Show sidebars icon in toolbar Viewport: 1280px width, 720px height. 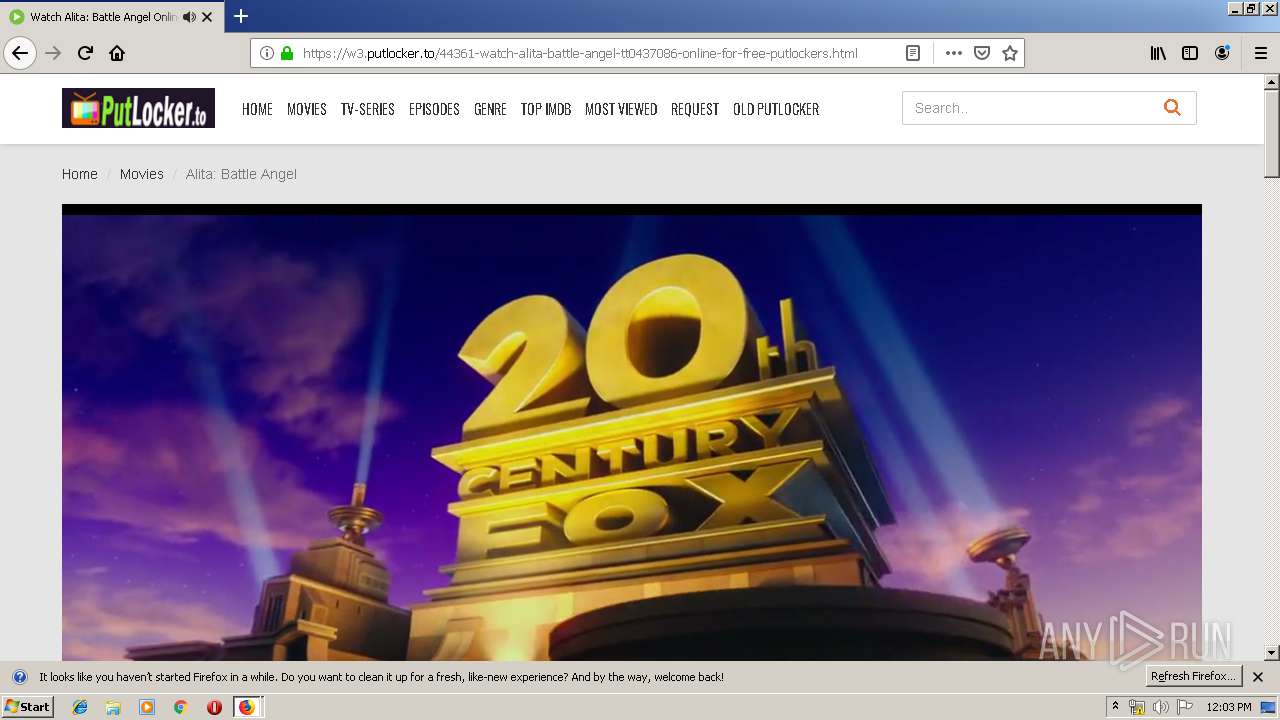point(1190,53)
